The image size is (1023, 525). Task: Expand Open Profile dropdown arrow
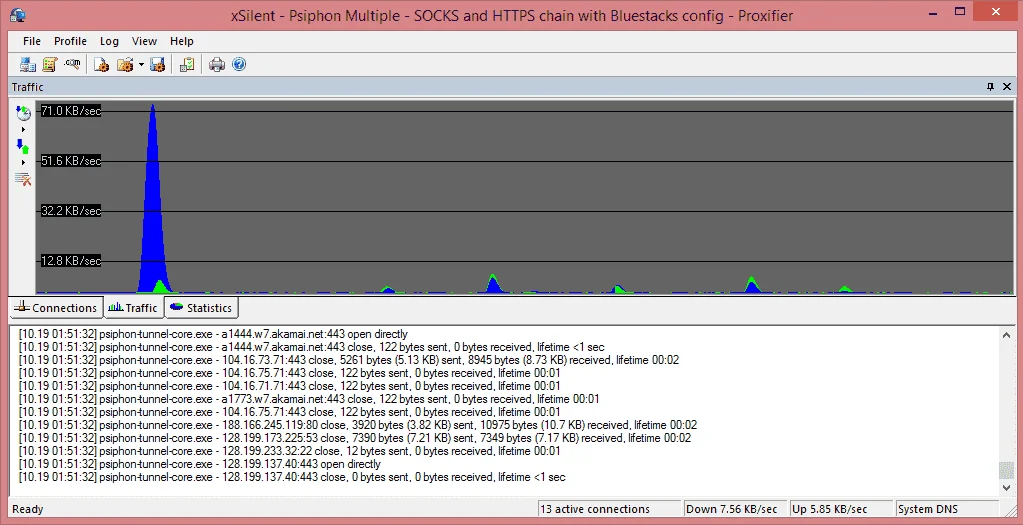point(141,65)
